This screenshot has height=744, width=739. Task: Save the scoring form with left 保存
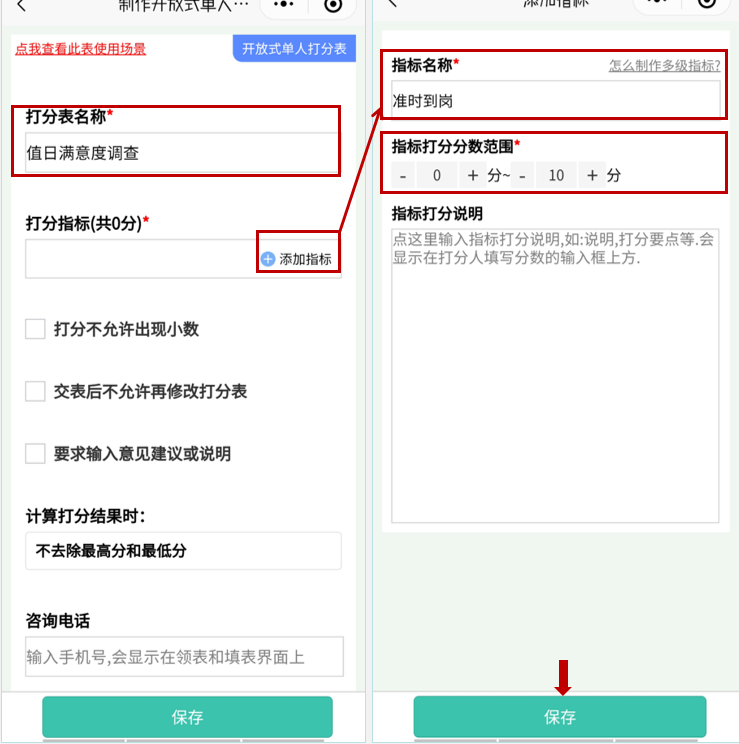[x=187, y=716]
